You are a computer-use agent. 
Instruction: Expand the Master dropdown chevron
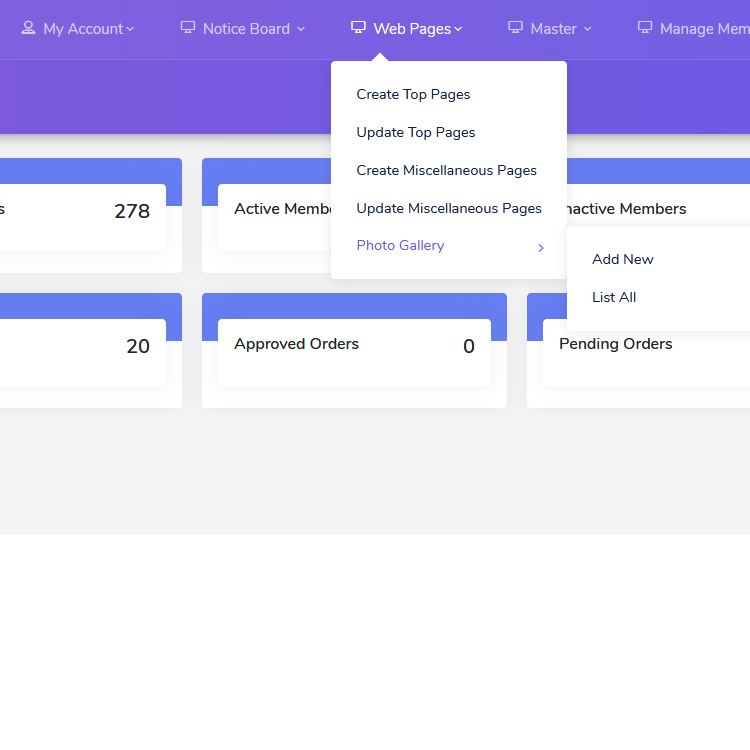click(587, 30)
